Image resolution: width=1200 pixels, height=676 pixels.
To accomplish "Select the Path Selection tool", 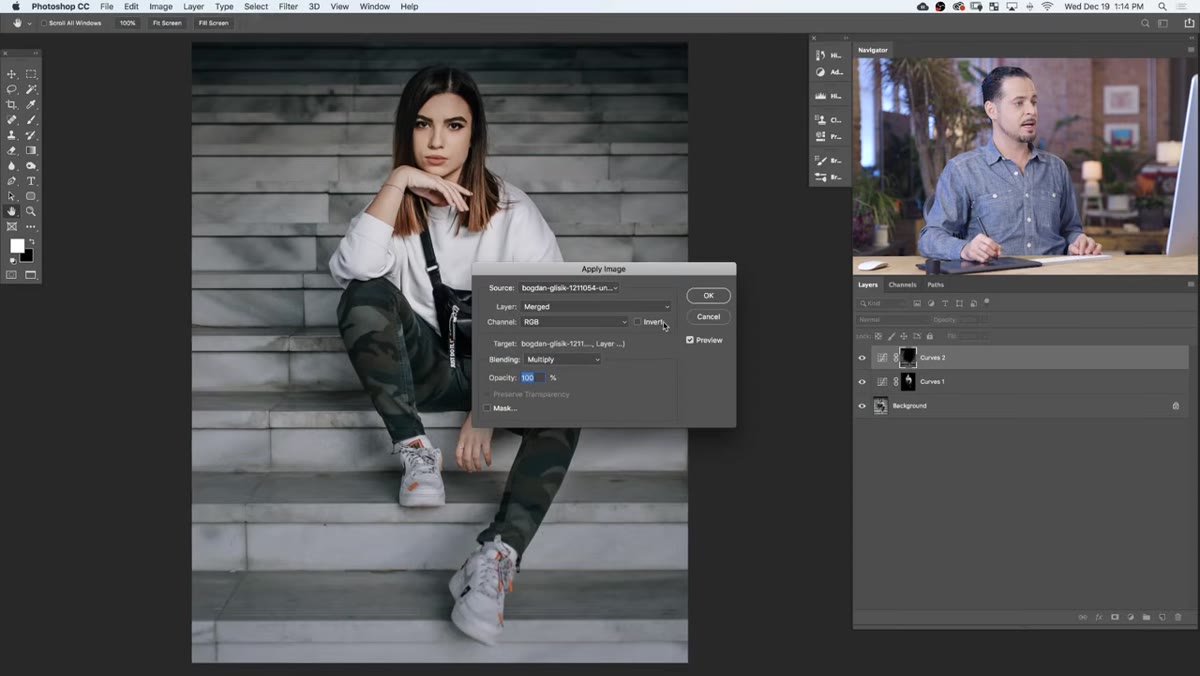I will tap(12, 196).
